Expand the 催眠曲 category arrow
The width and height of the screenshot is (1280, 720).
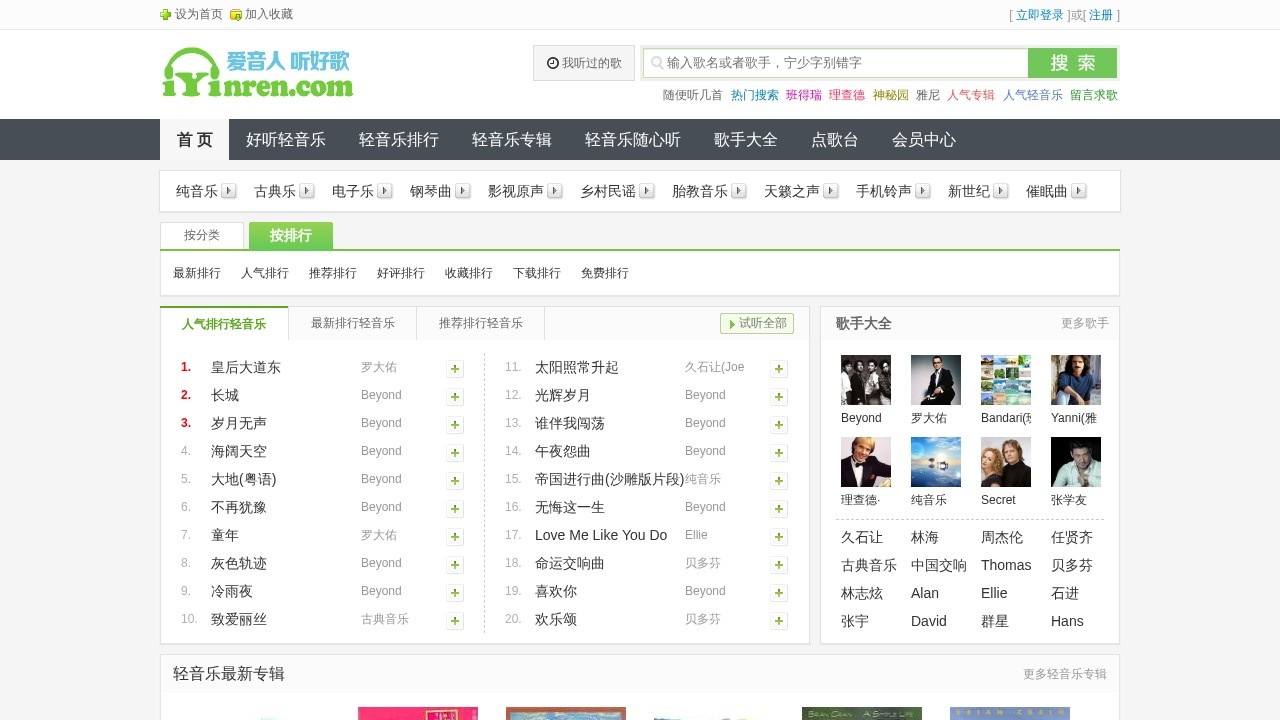[x=1079, y=191]
